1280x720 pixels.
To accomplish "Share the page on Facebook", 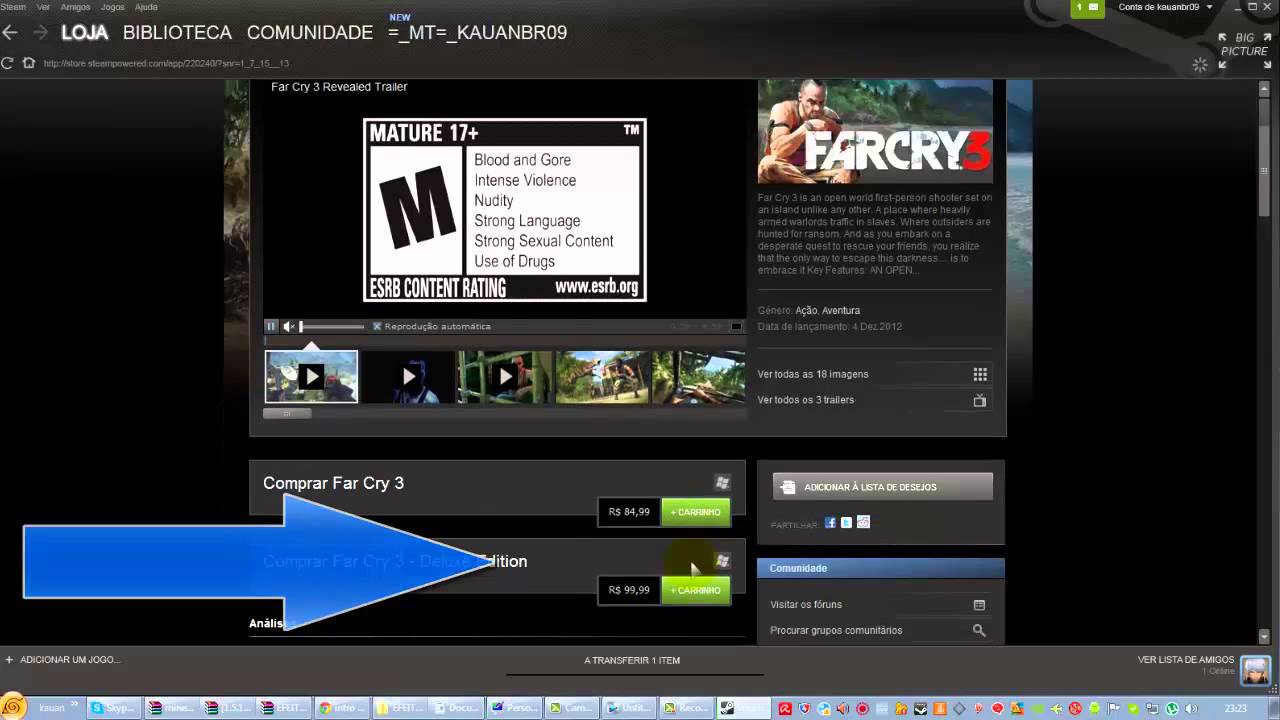I will click(830, 523).
